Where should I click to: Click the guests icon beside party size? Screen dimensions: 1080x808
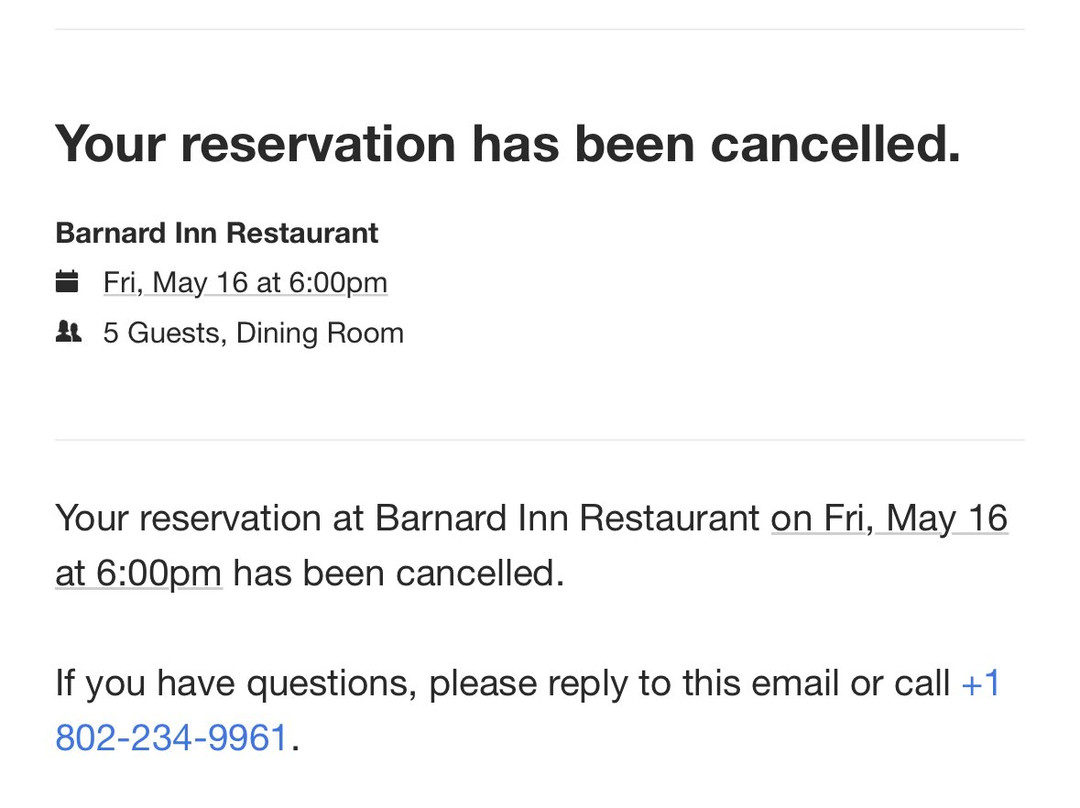click(x=68, y=332)
